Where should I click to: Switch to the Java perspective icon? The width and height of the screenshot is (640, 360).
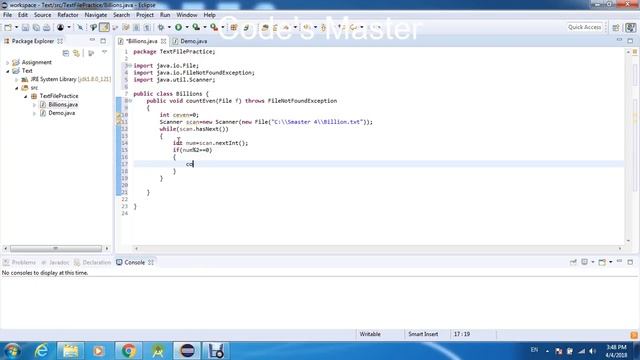(x=631, y=27)
